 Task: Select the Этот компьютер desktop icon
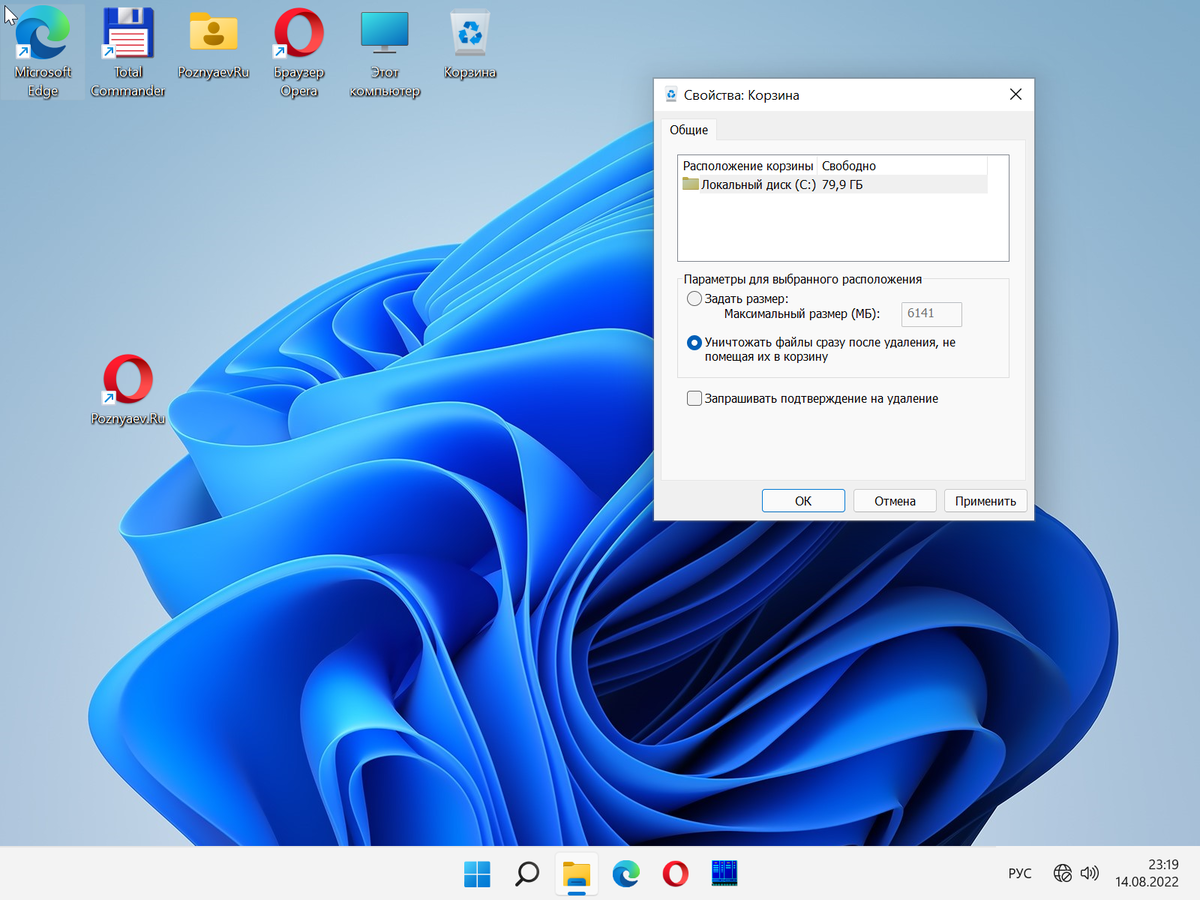point(385,53)
